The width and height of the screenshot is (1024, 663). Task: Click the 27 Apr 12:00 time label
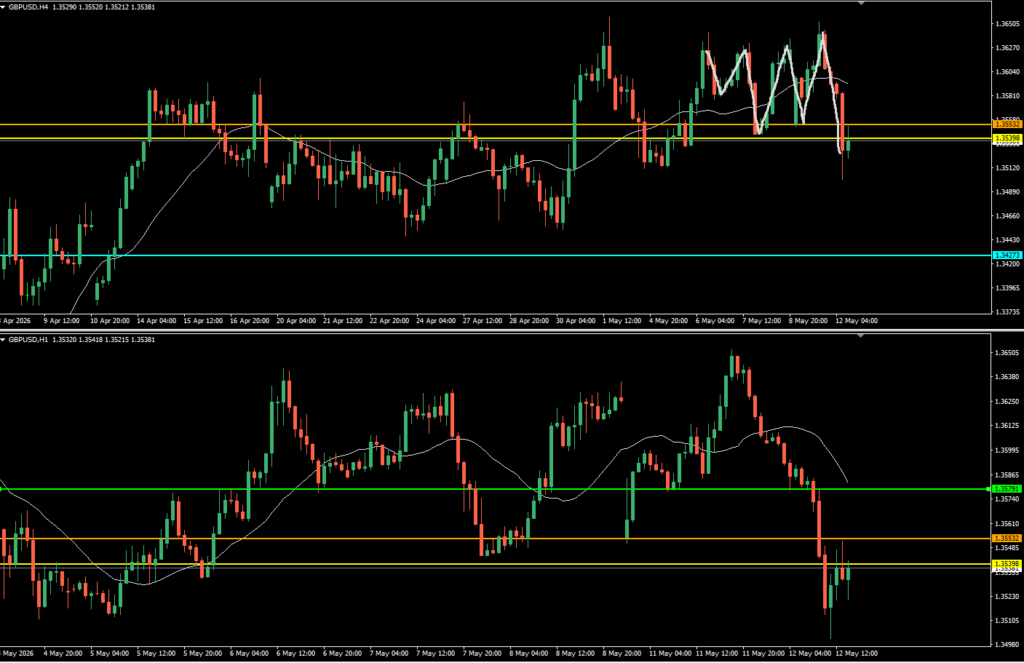point(483,321)
